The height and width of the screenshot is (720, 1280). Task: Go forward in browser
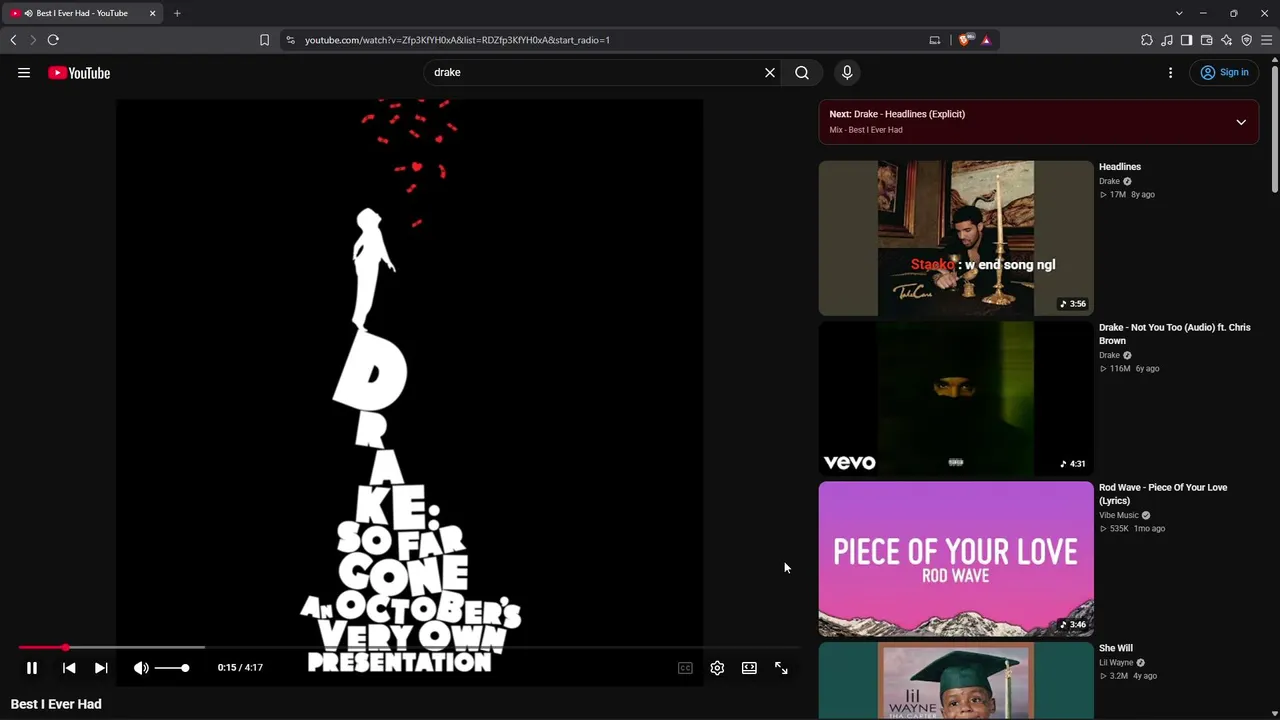pyautogui.click(x=33, y=40)
